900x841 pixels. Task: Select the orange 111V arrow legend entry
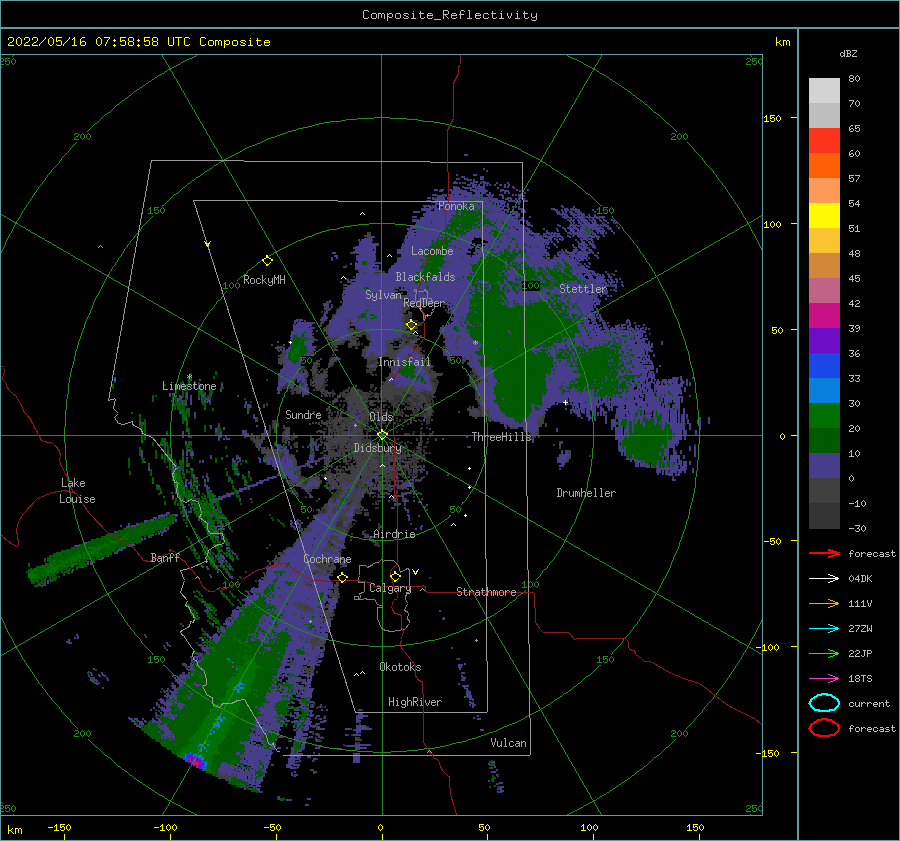824,603
